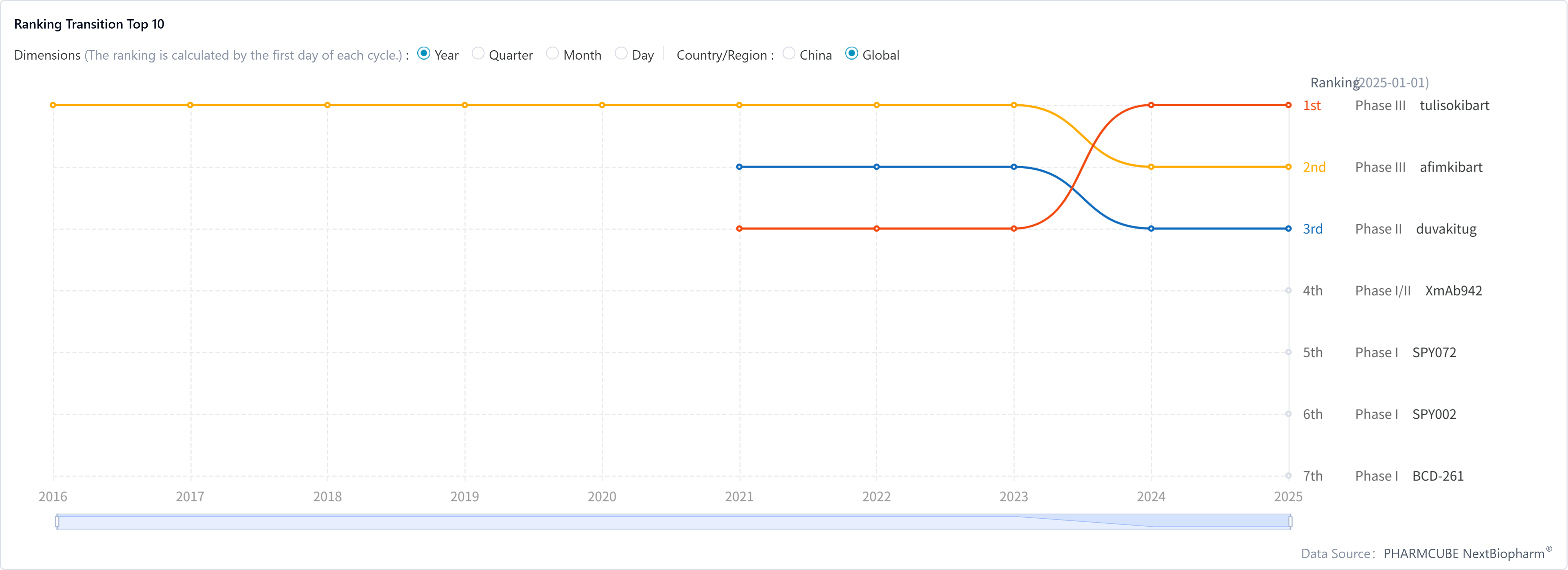Screen dimensions: 1568x570
Task: Click the afimkibart drug label
Action: (x=1451, y=167)
